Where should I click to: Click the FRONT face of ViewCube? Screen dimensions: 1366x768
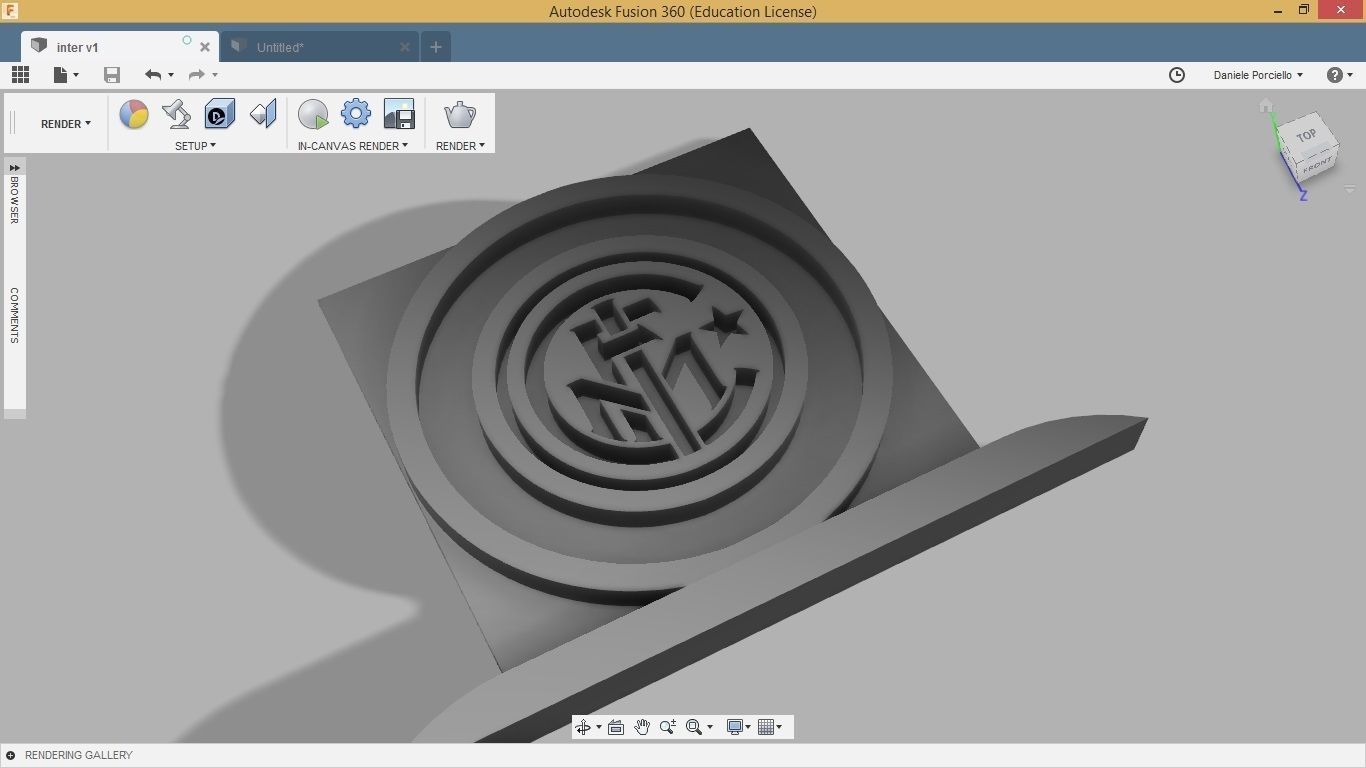[1318, 165]
